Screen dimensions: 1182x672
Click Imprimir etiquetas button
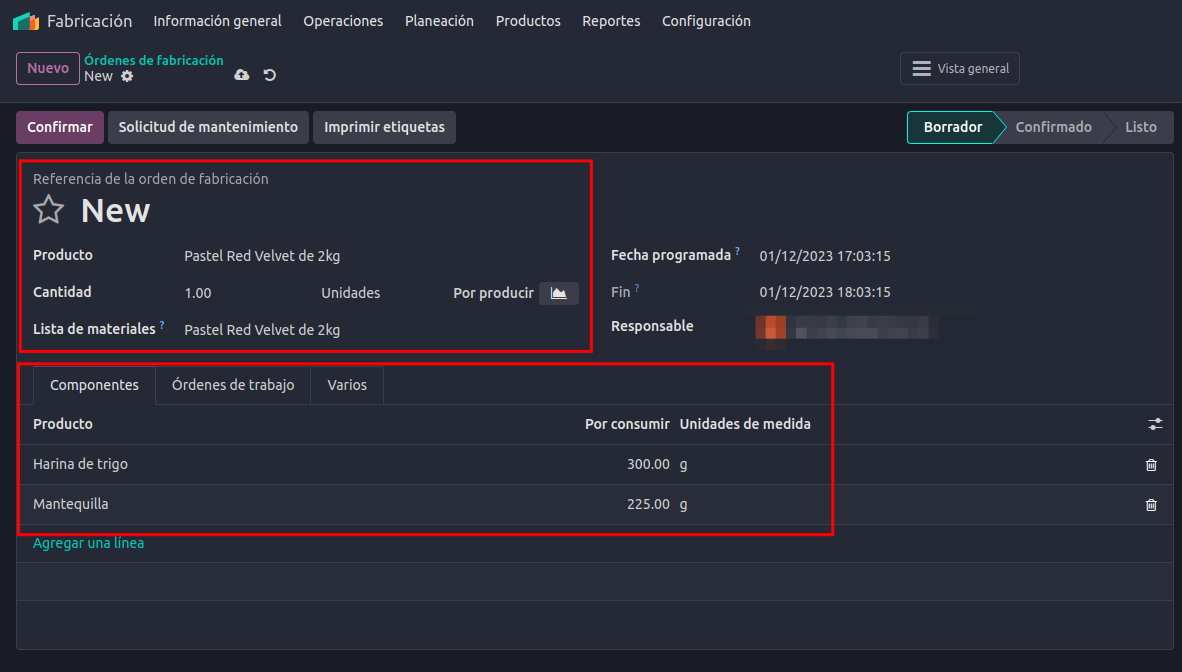tap(384, 127)
